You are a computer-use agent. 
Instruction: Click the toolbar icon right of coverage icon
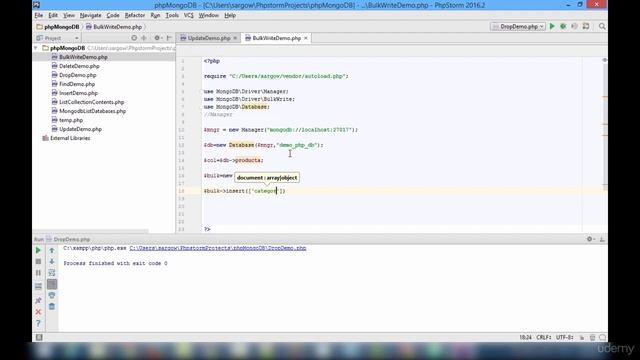[x=586, y=26]
